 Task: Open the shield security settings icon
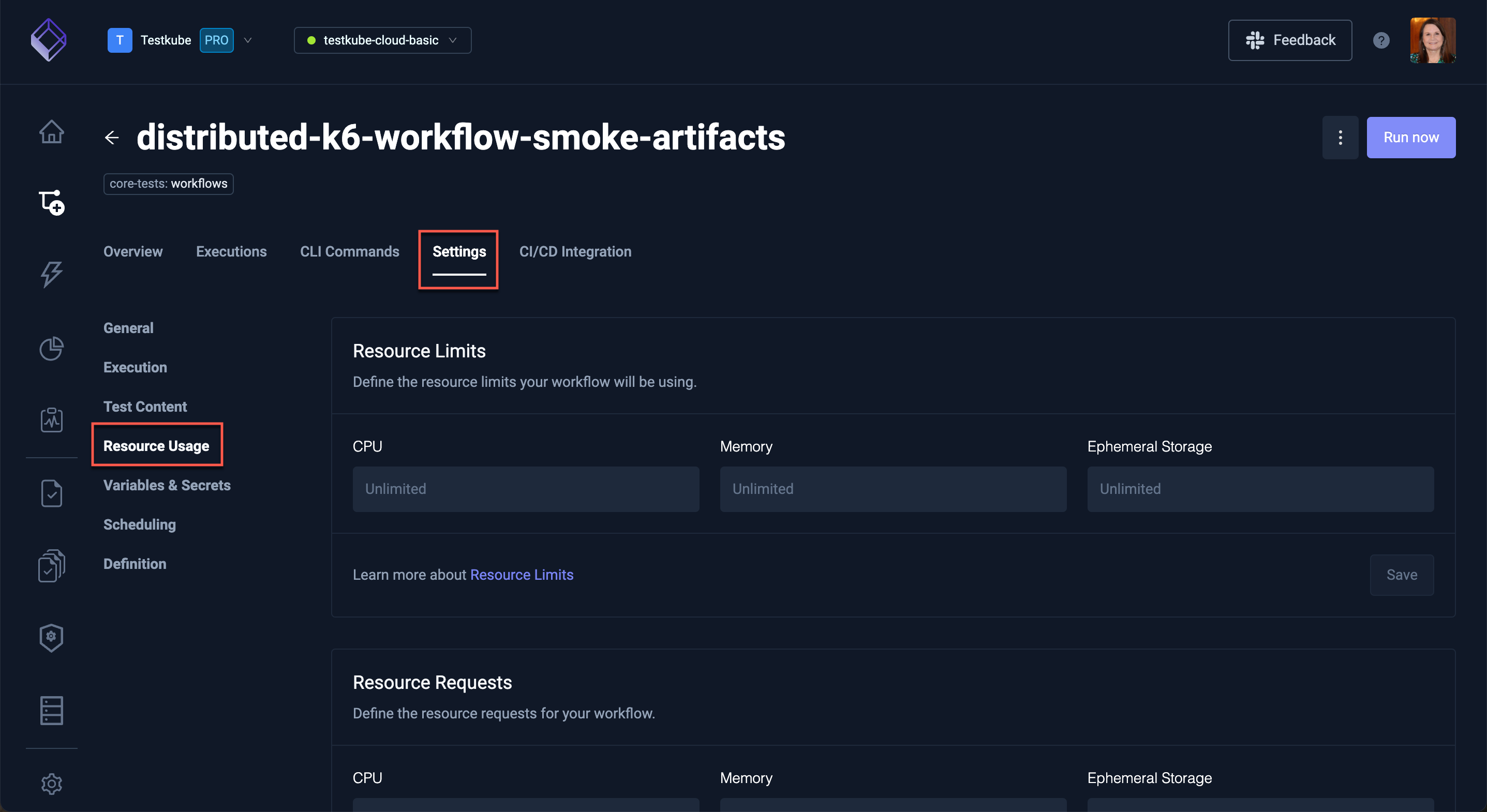pyautogui.click(x=51, y=637)
